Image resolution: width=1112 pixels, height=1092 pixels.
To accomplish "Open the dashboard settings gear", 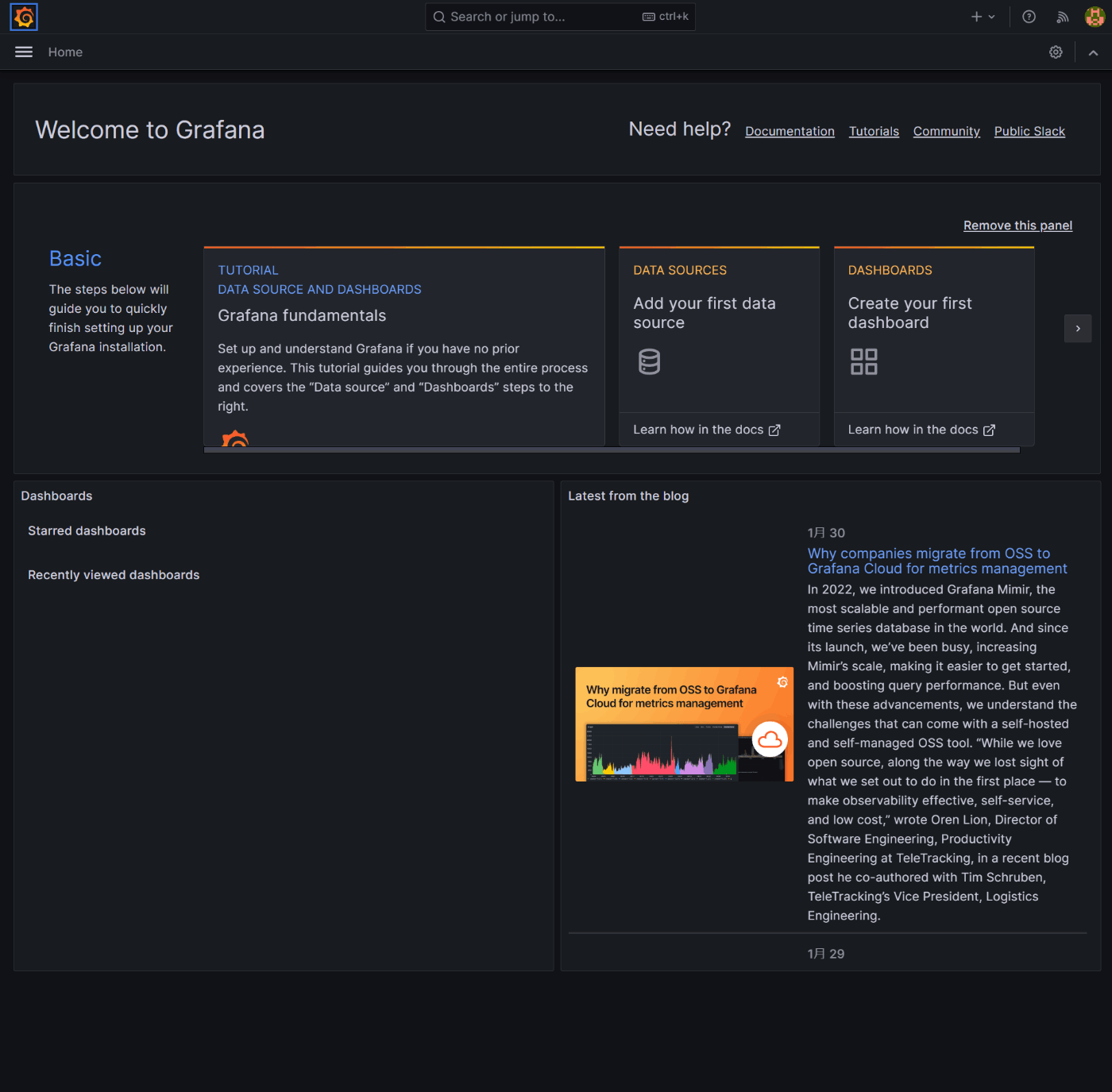I will pyautogui.click(x=1056, y=52).
